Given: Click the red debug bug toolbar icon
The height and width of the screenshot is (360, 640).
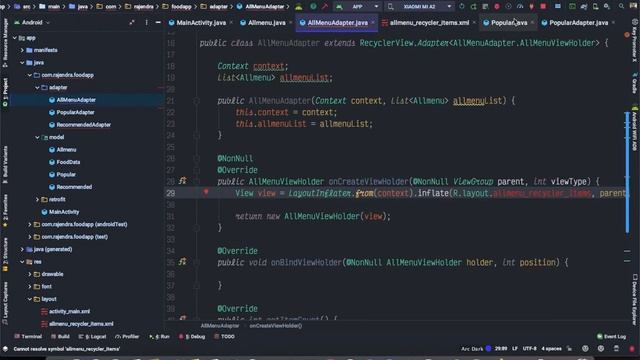Looking at the screenshot, I should coord(497,7).
